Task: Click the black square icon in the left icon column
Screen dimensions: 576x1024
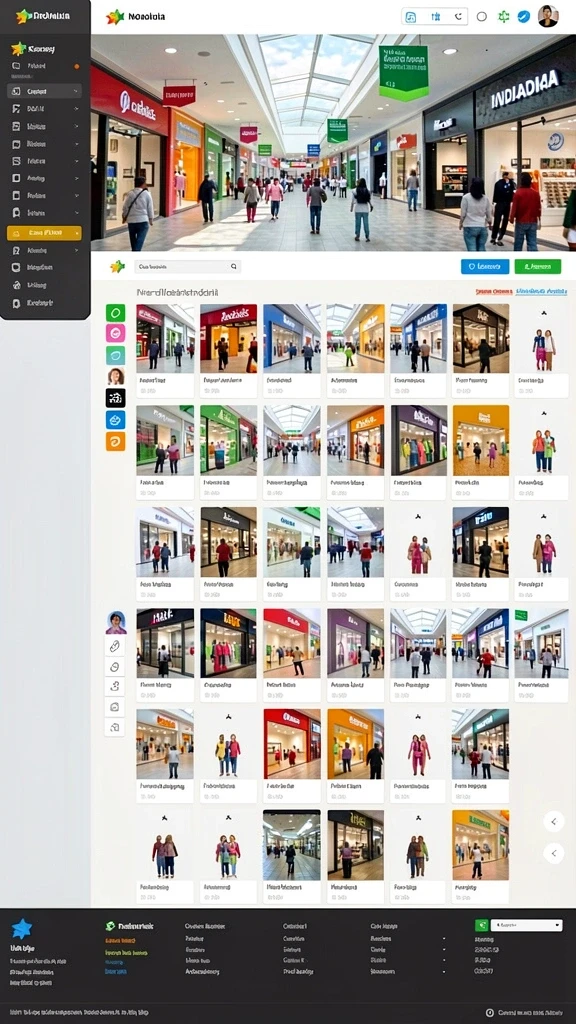Action: 116,398
